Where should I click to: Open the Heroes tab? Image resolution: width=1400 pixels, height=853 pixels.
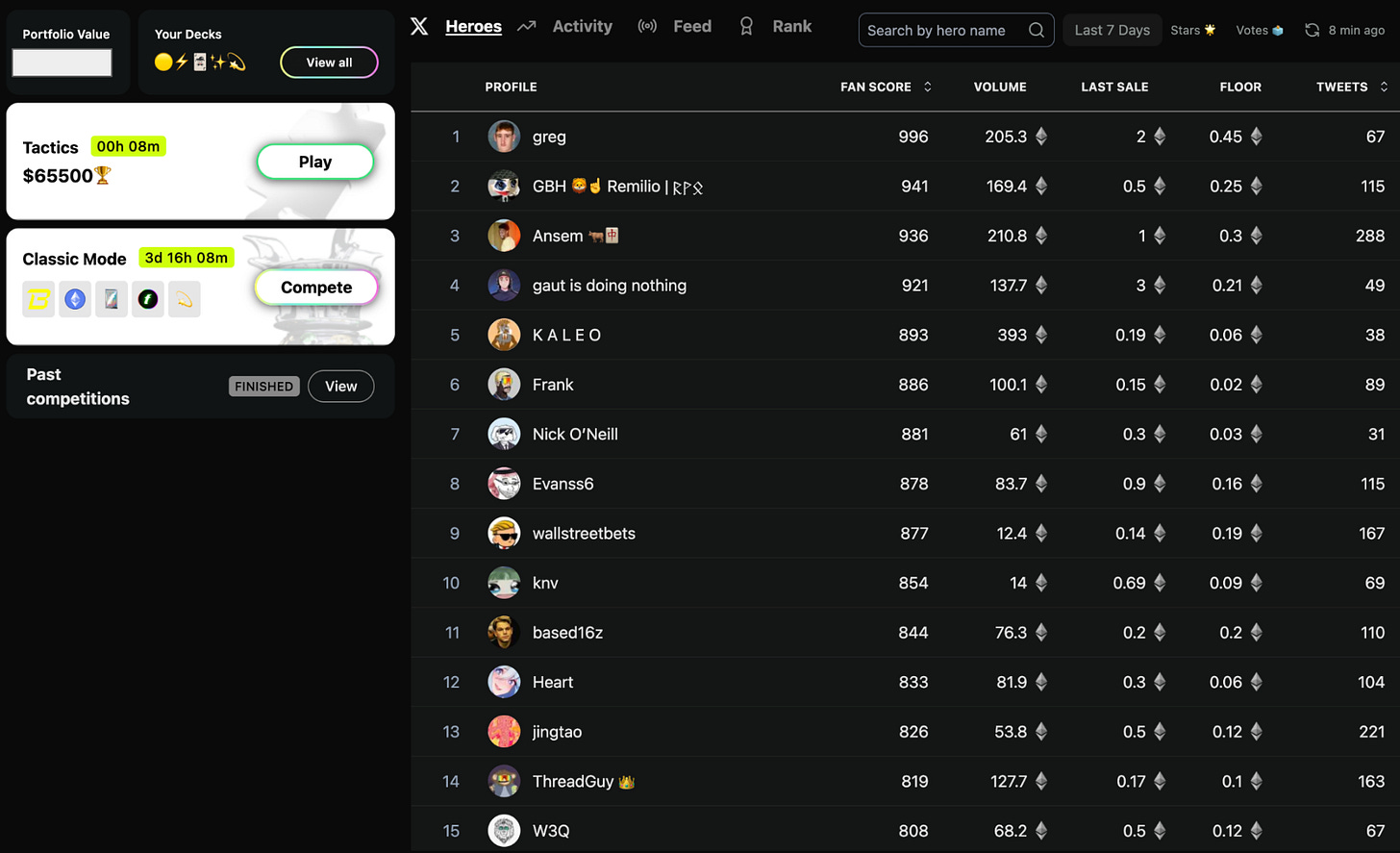473,27
